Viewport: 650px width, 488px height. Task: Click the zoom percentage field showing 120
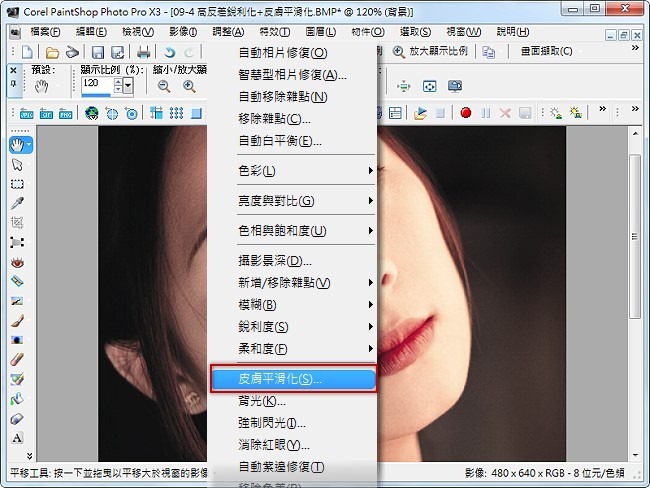(97, 84)
